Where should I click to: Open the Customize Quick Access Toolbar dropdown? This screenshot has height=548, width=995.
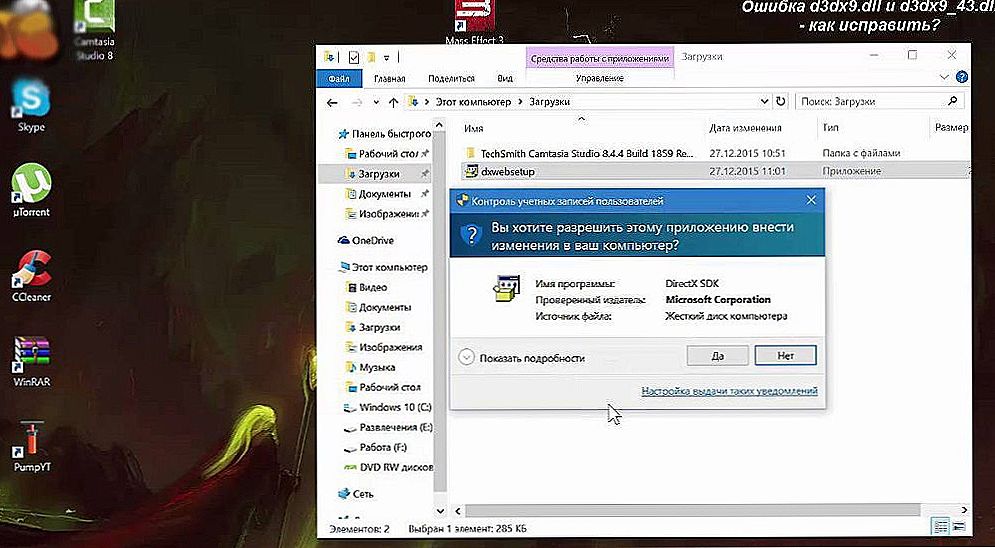386,57
